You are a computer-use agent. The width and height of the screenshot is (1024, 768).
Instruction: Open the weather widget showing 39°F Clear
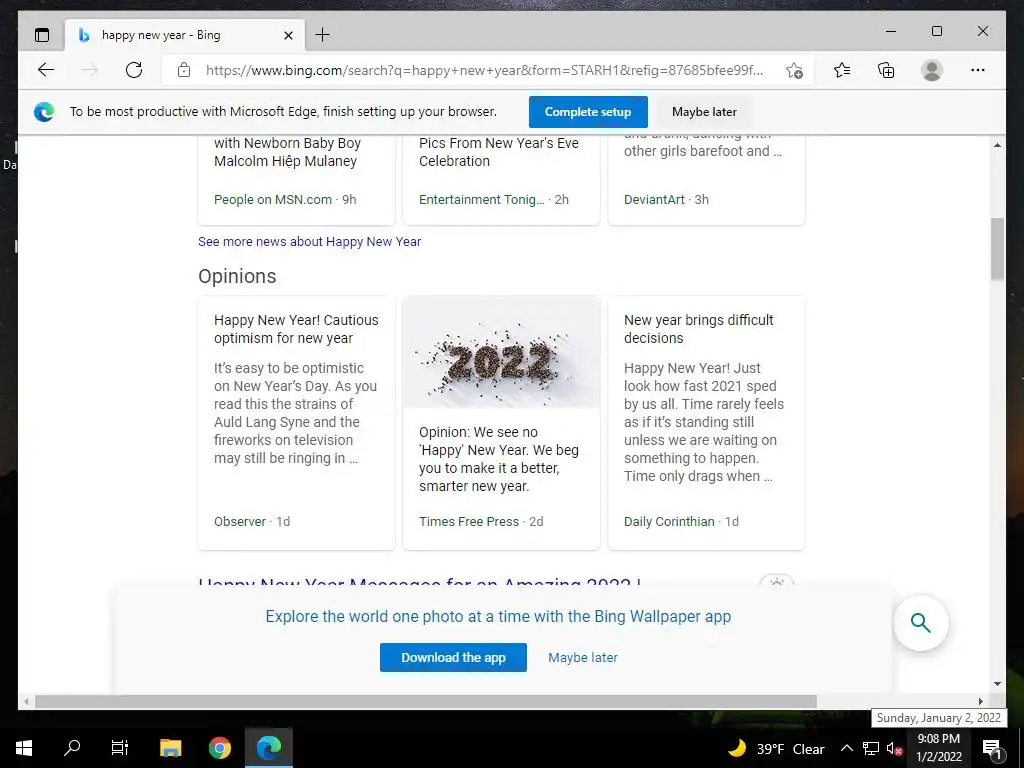[x=776, y=748]
